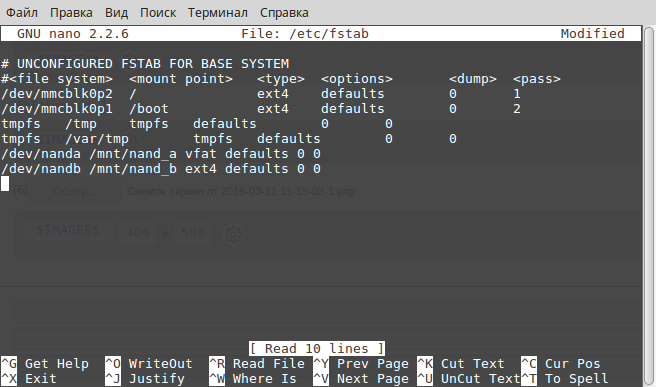The width and height of the screenshot is (656, 387).
Task: Open the Поиск menu
Action: [158, 13]
